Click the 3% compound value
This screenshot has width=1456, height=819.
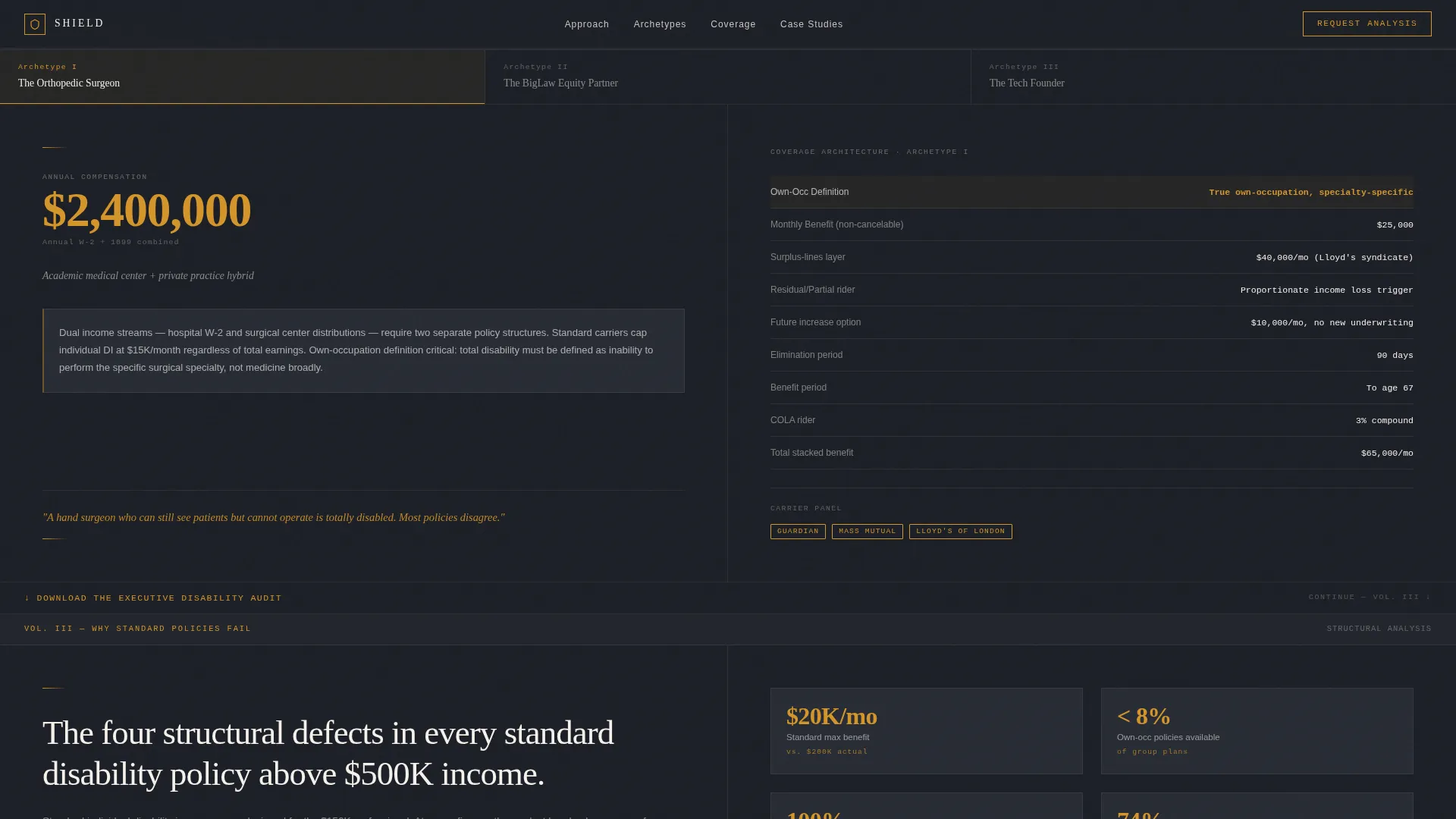[1384, 421]
